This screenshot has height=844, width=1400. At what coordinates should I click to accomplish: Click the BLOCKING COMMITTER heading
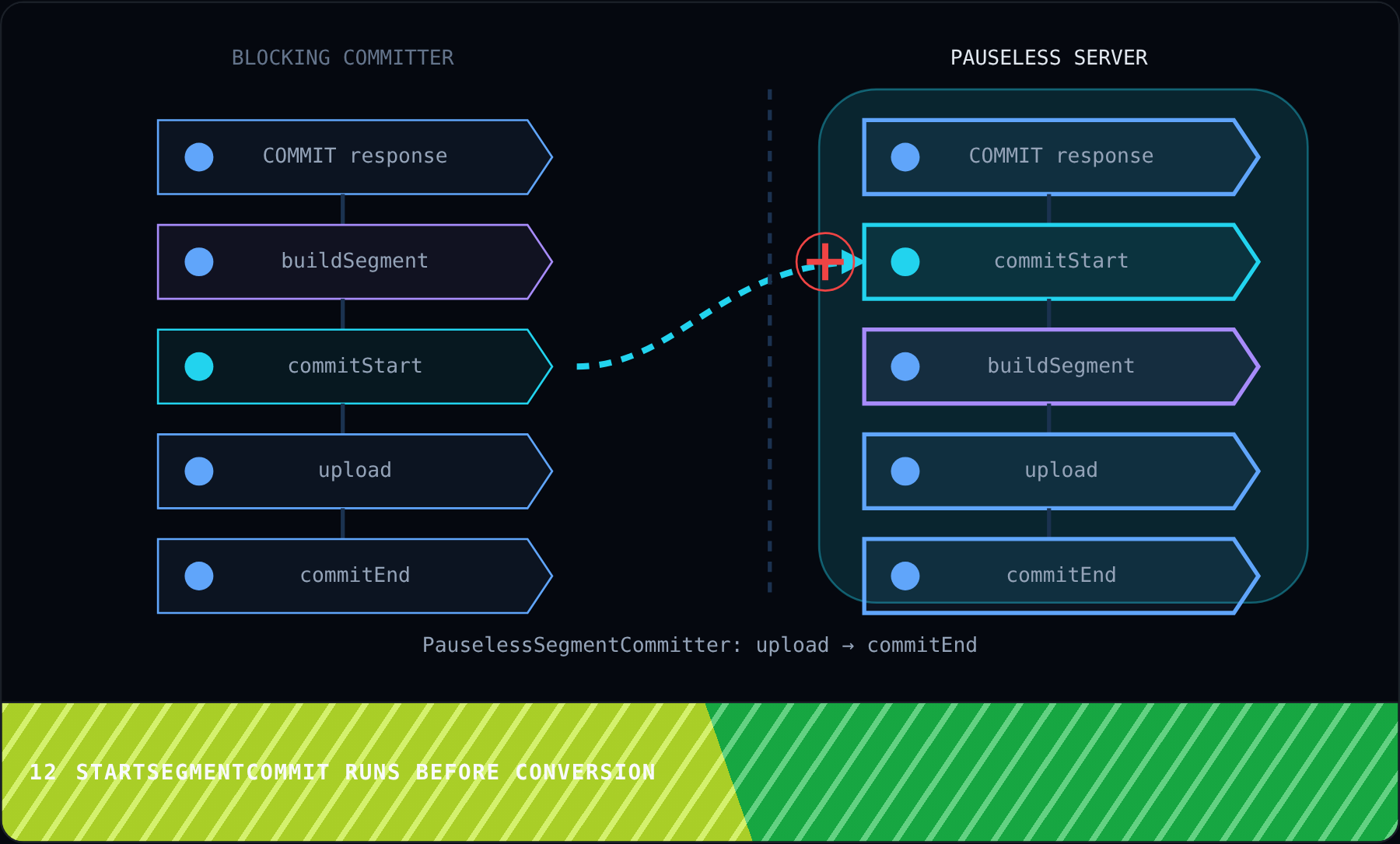coord(343,58)
